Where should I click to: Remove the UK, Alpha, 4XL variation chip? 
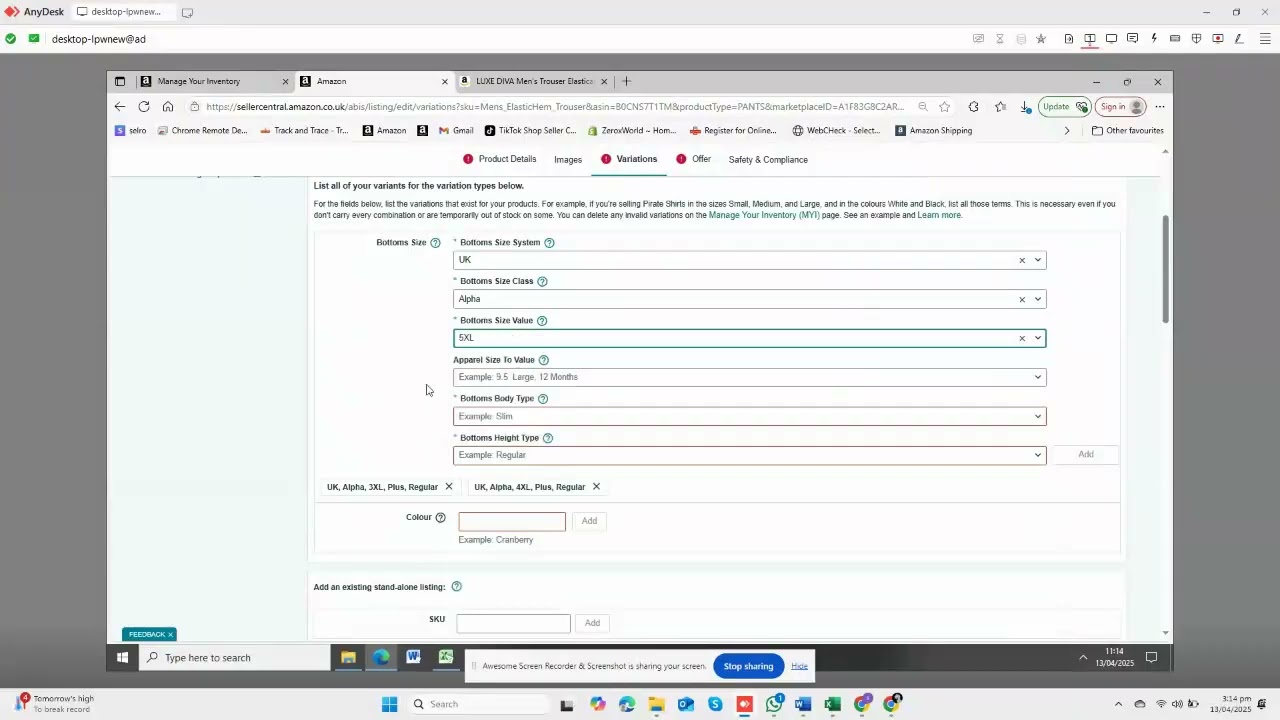click(596, 487)
